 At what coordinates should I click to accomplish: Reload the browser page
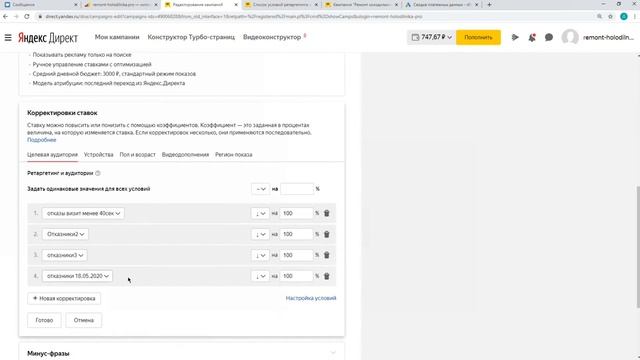click(27, 16)
